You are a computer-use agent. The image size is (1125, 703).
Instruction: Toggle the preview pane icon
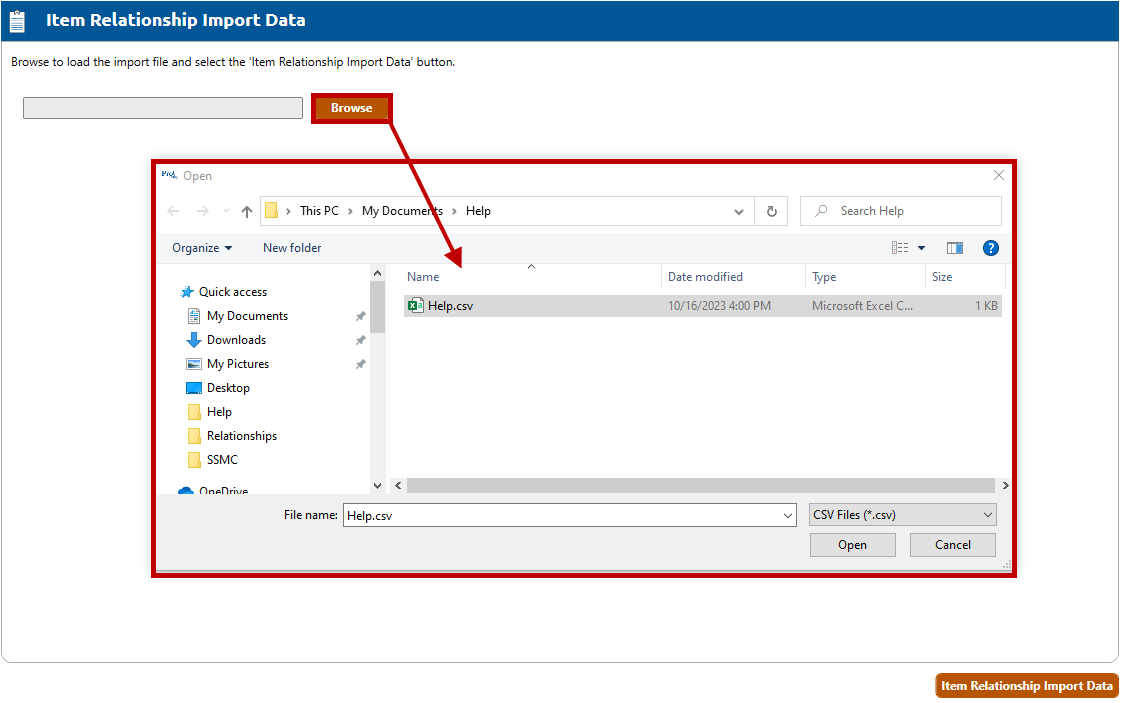955,248
